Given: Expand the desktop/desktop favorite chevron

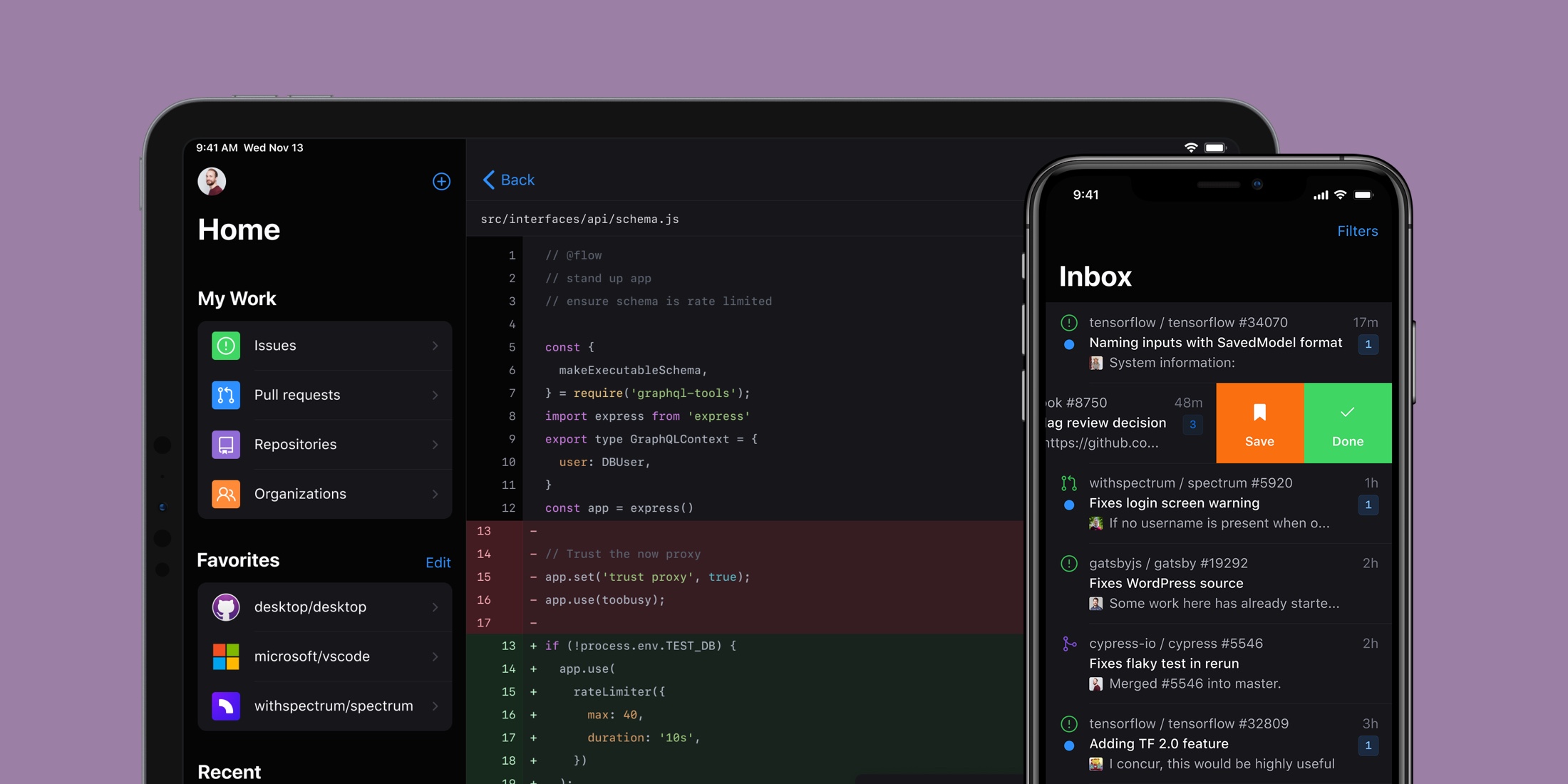Looking at the screenshot, I should pos(435,607).
